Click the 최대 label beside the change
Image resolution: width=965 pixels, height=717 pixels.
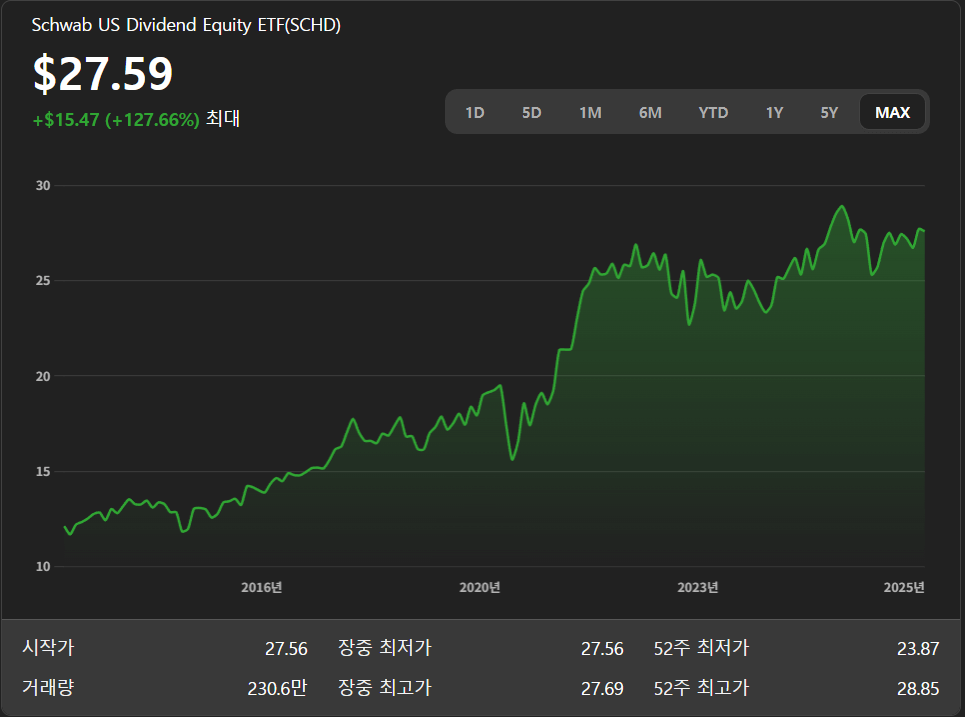point(223,119)
